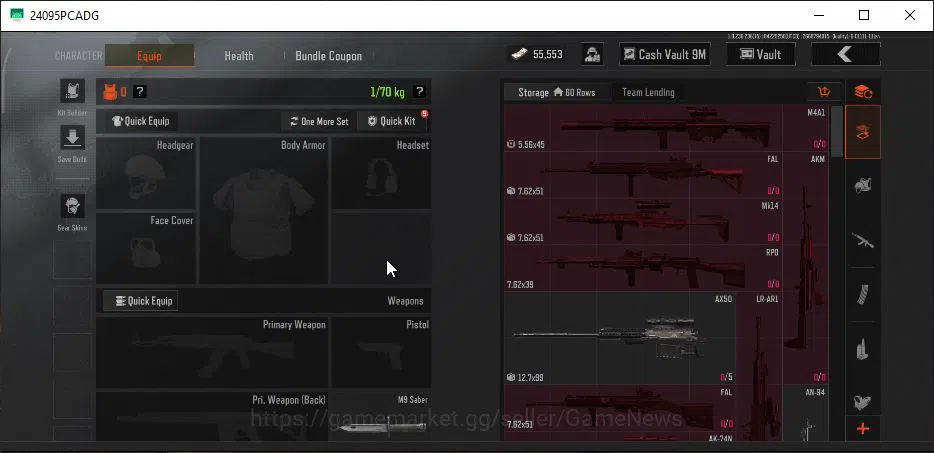This screenshot has width=934, height=453.
Task: Click the Save Build download icon
Action: (72, 138)
